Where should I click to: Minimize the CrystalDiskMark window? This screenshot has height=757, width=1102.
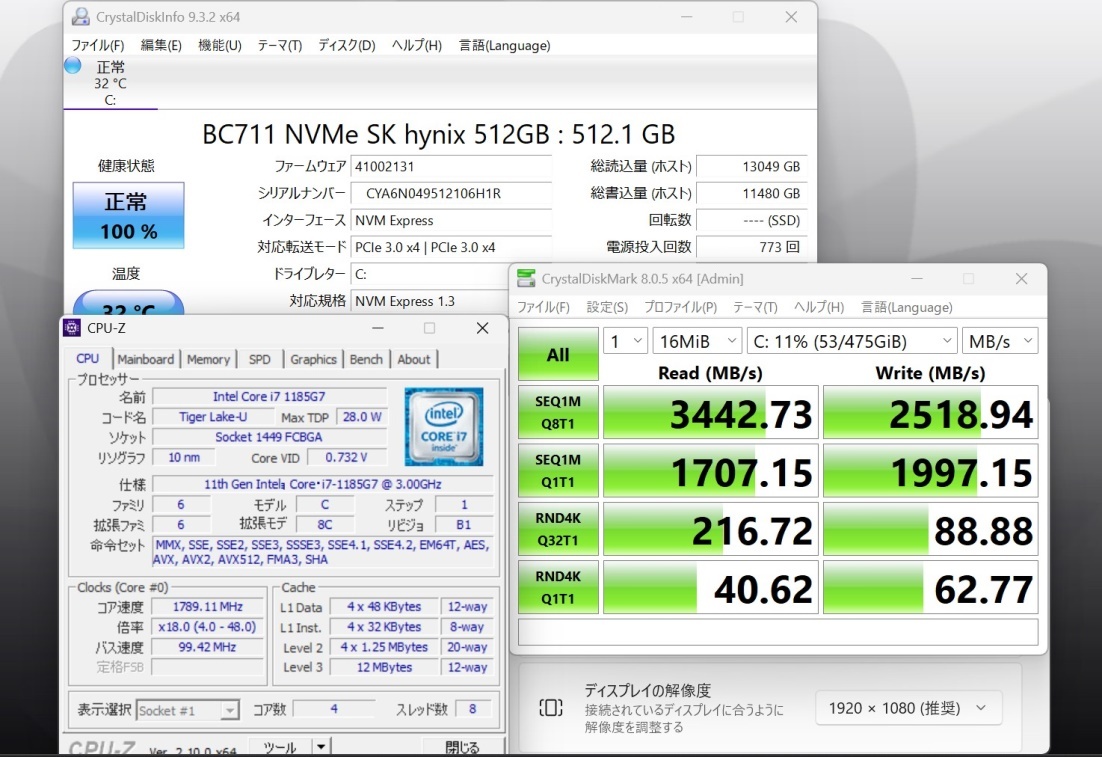click(x=916, y=279)
